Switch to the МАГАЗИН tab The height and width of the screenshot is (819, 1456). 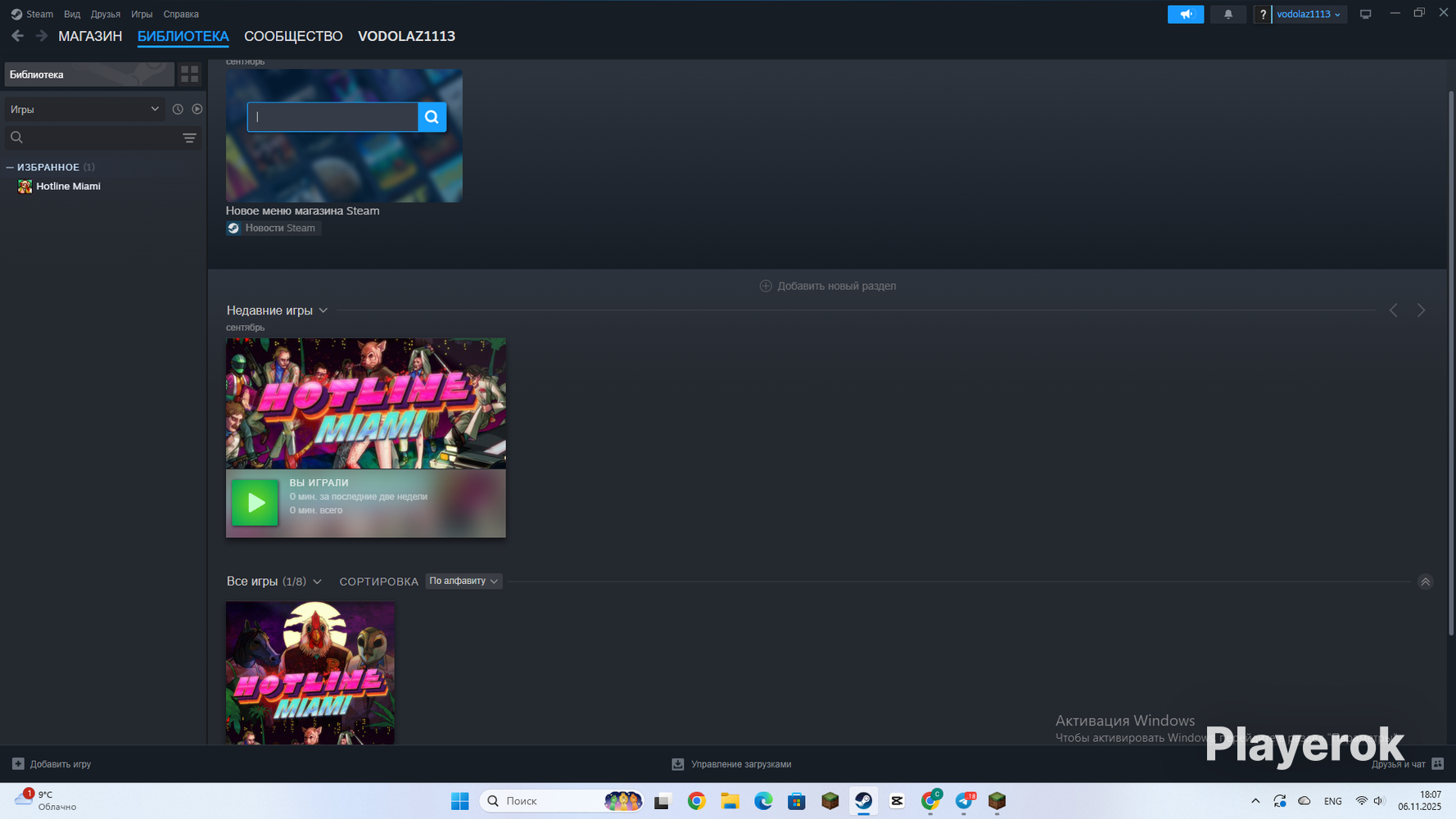coord(90,36)
